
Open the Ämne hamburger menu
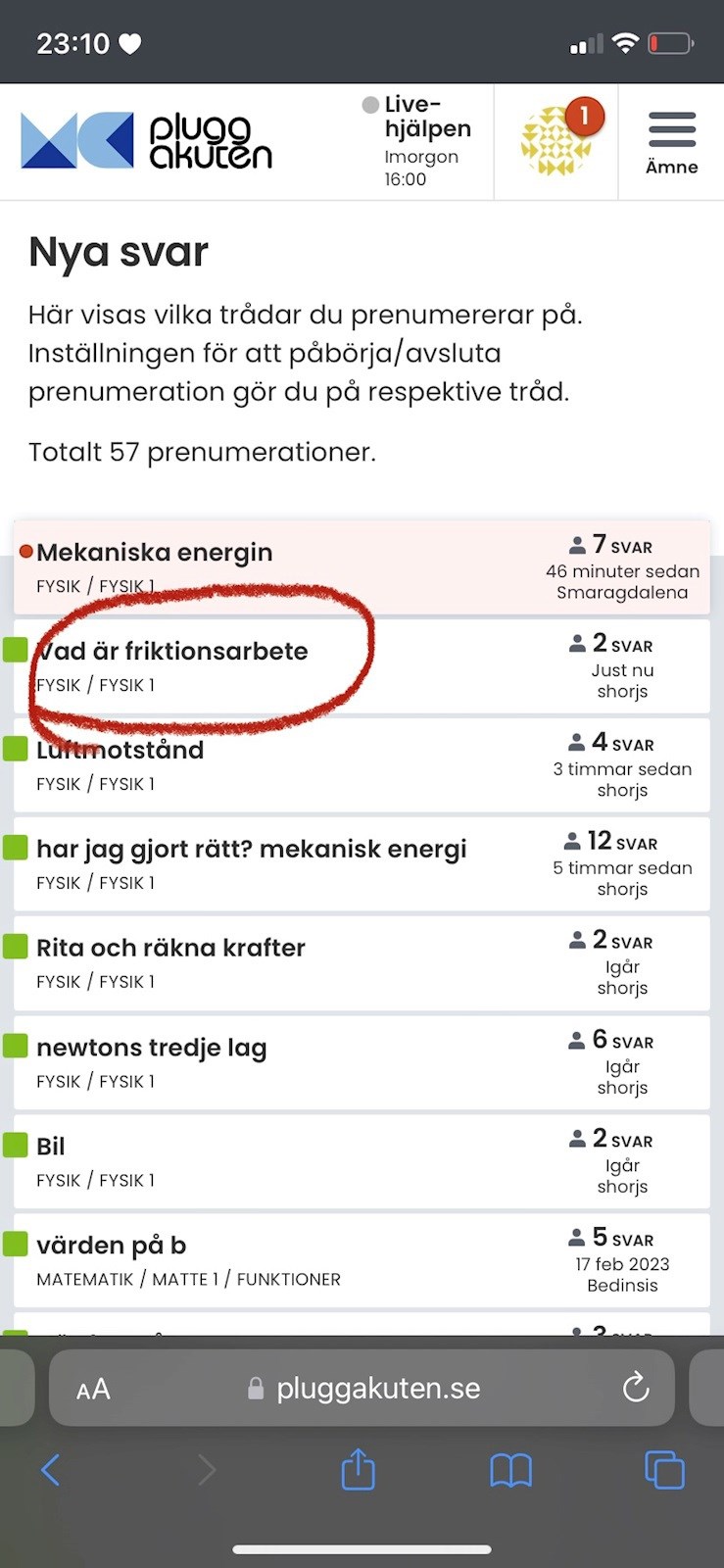[x=672, y=142]
